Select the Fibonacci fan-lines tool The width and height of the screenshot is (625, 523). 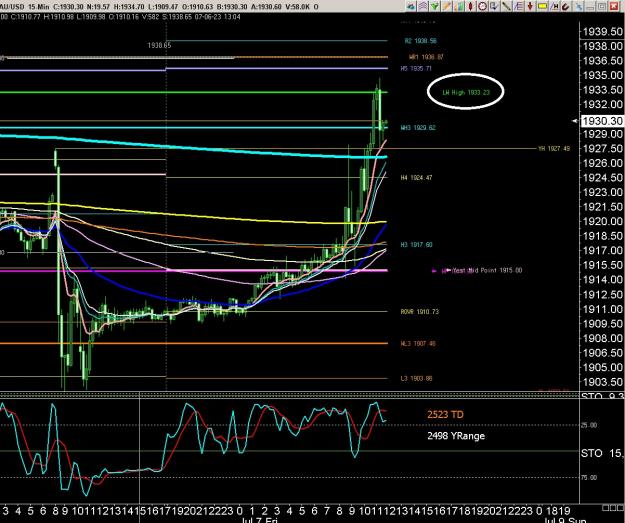pos(518,6)
